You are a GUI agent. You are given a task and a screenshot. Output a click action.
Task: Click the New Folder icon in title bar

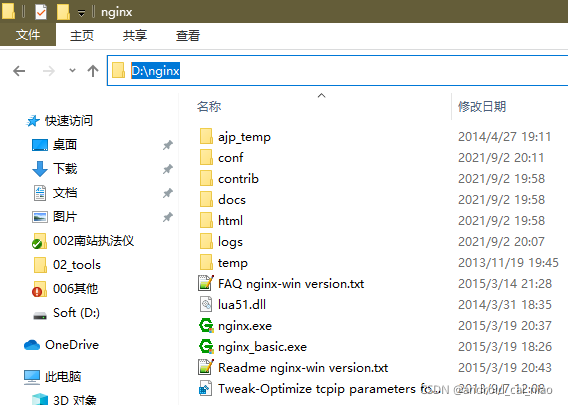pos(63,12)
